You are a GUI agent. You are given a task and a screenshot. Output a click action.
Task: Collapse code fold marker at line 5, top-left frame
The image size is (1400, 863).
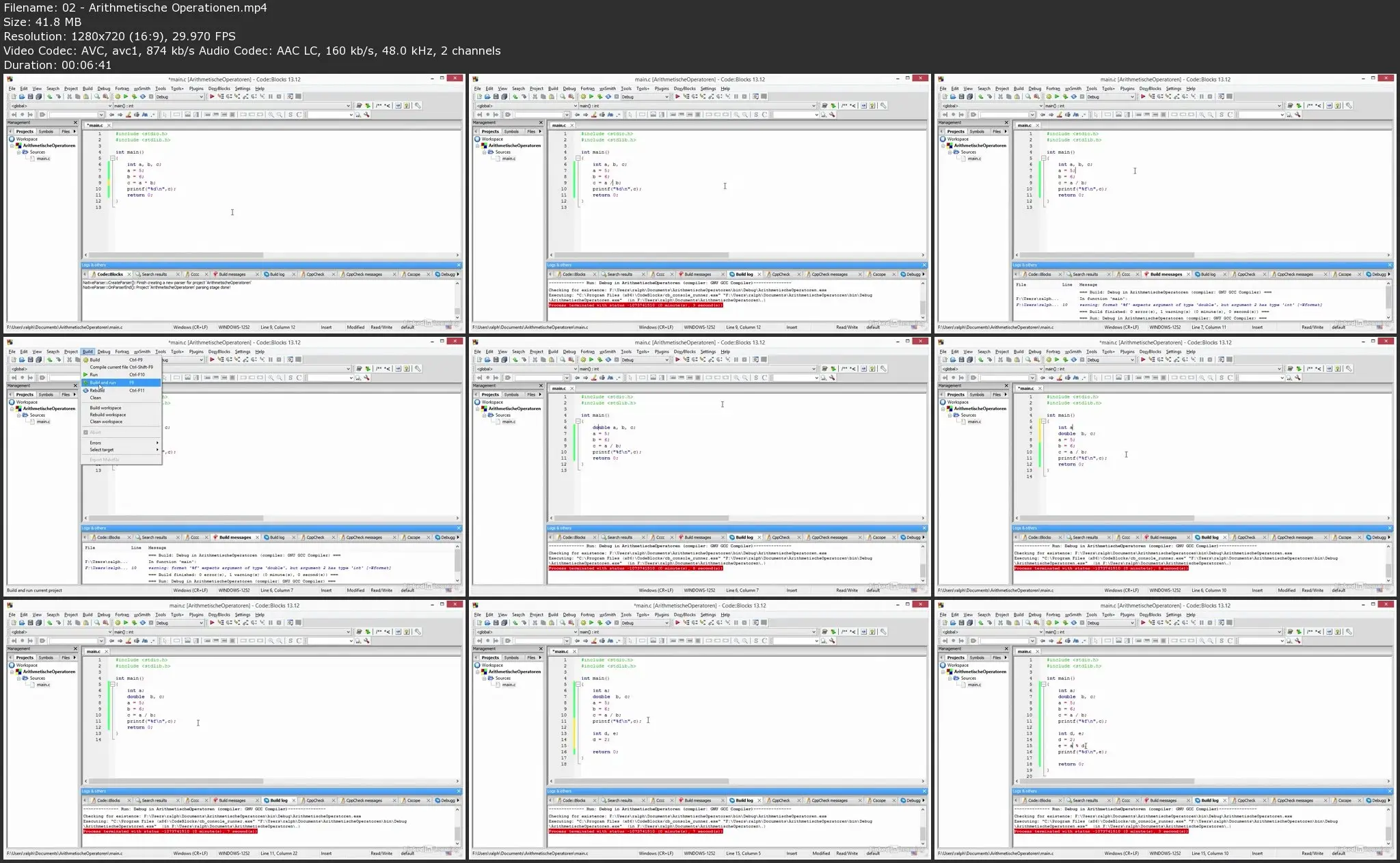coord(113,158)
